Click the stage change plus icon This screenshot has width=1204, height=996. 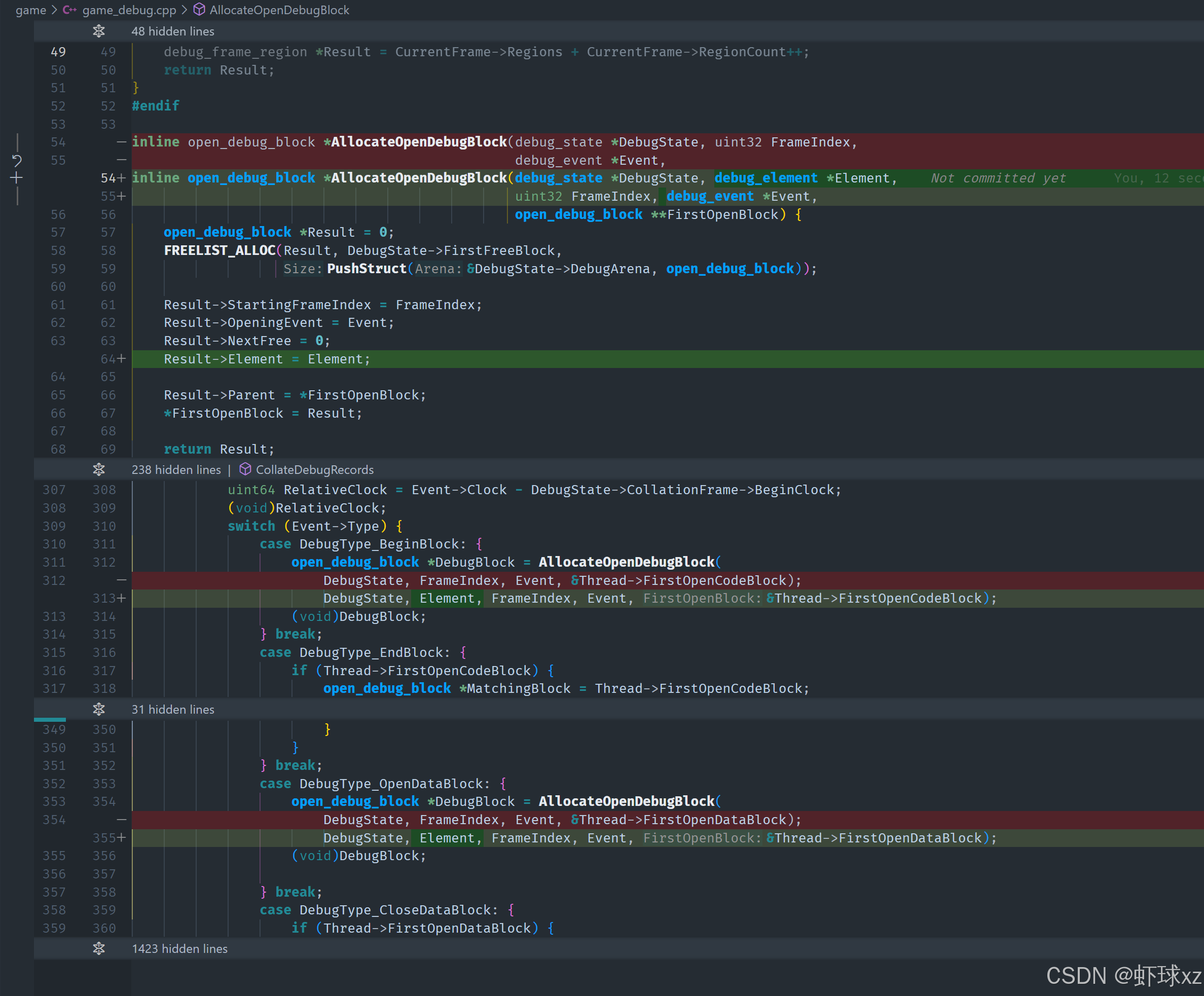pyautogui.click(x=17, y=178)
